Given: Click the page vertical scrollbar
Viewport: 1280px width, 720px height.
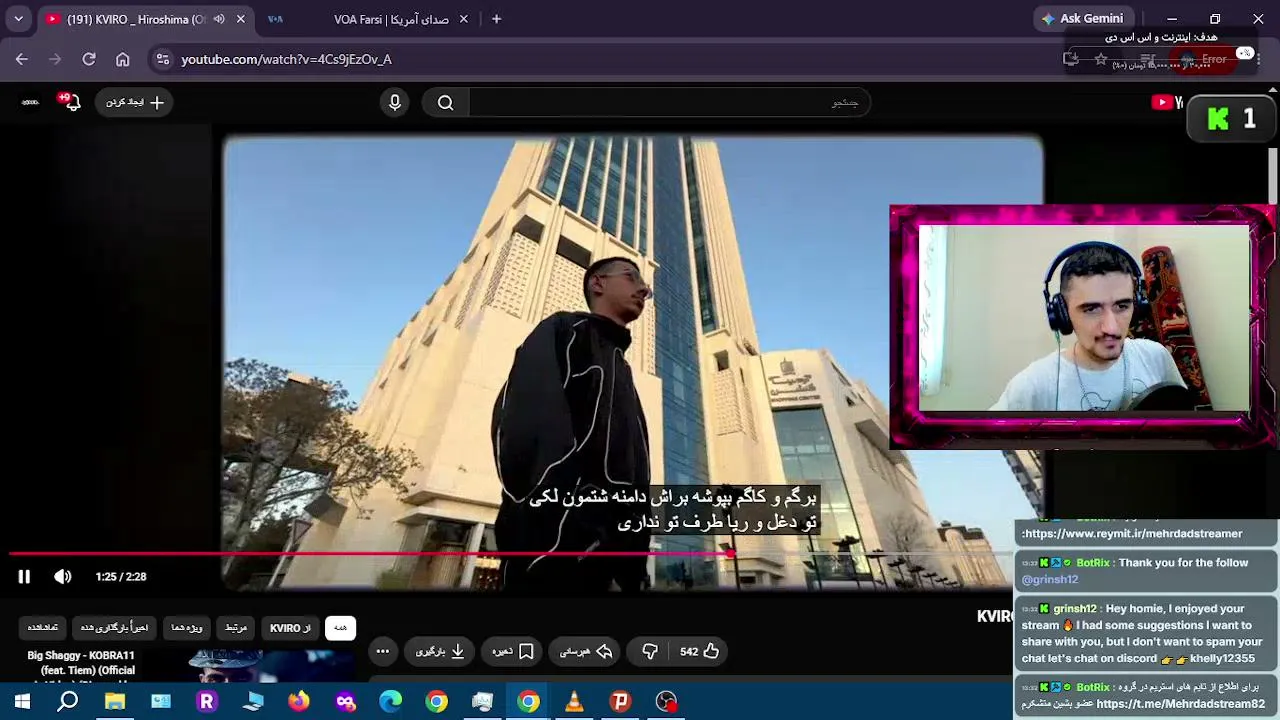Looking at the screenshot, I should click(1273, 175).
